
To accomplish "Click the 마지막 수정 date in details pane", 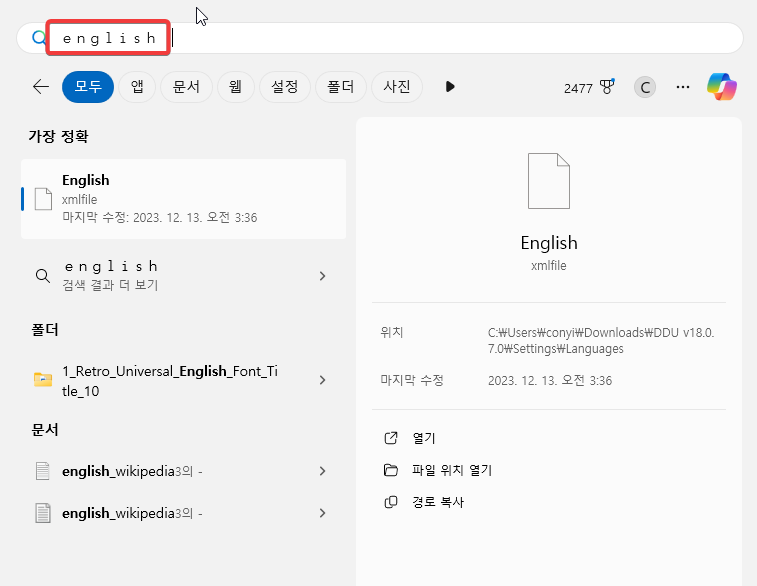I will click(550, 380).
